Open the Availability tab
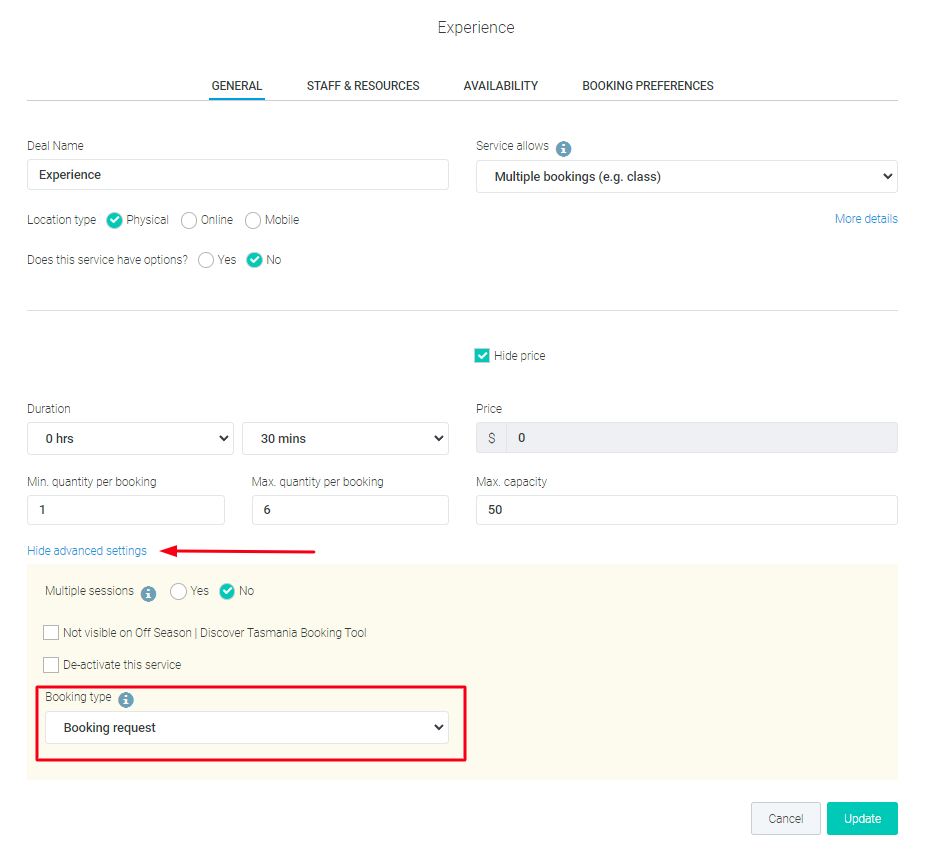930x852 pixels. [x=501, y=86]
